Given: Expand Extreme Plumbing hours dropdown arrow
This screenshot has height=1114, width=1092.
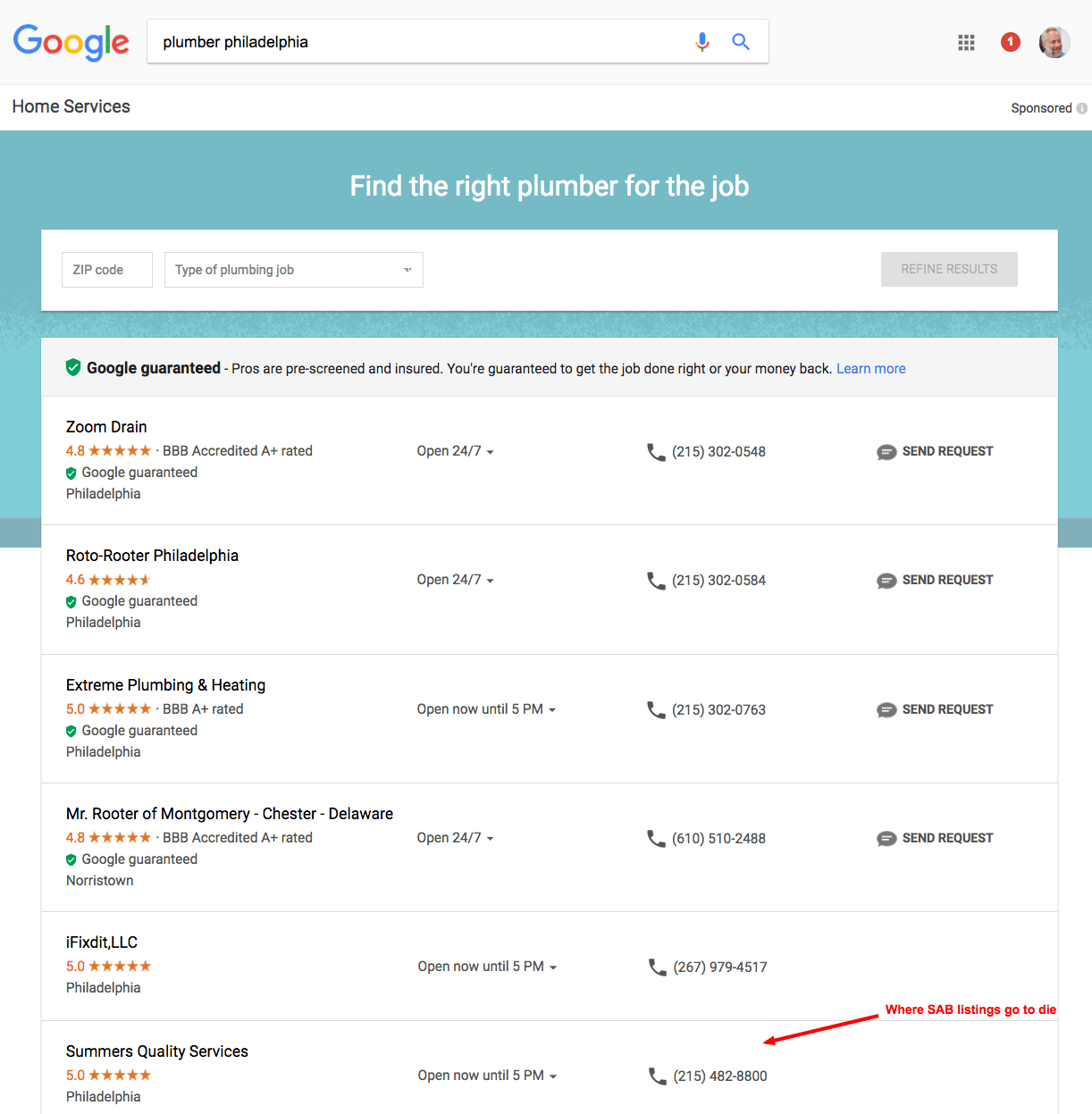Looking at the screenshot, I should point(552,710).
